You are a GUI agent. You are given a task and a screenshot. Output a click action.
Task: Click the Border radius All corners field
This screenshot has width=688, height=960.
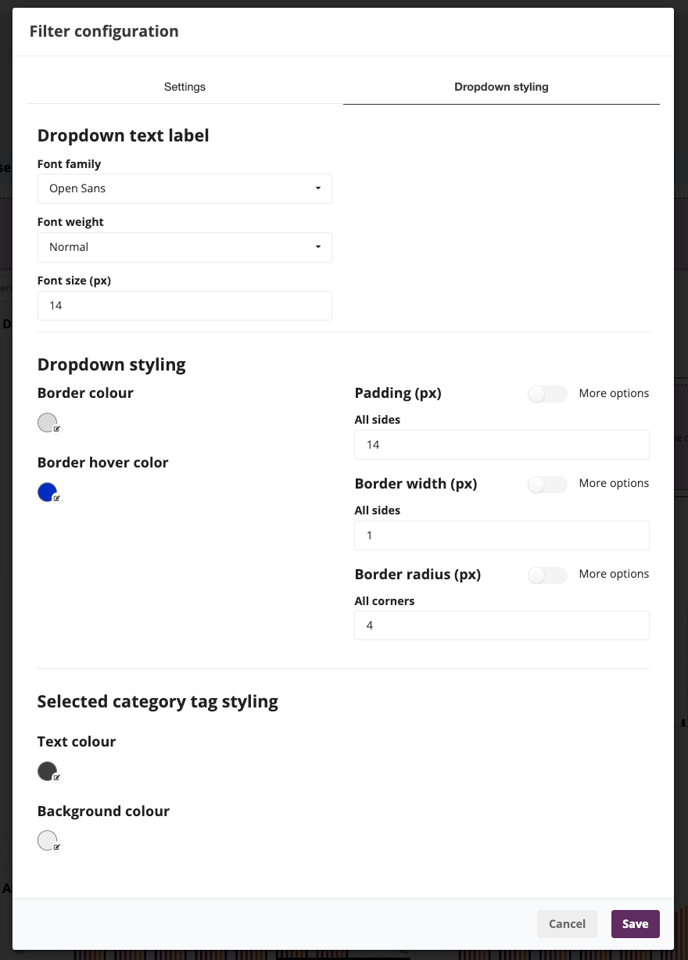point(501,625)
